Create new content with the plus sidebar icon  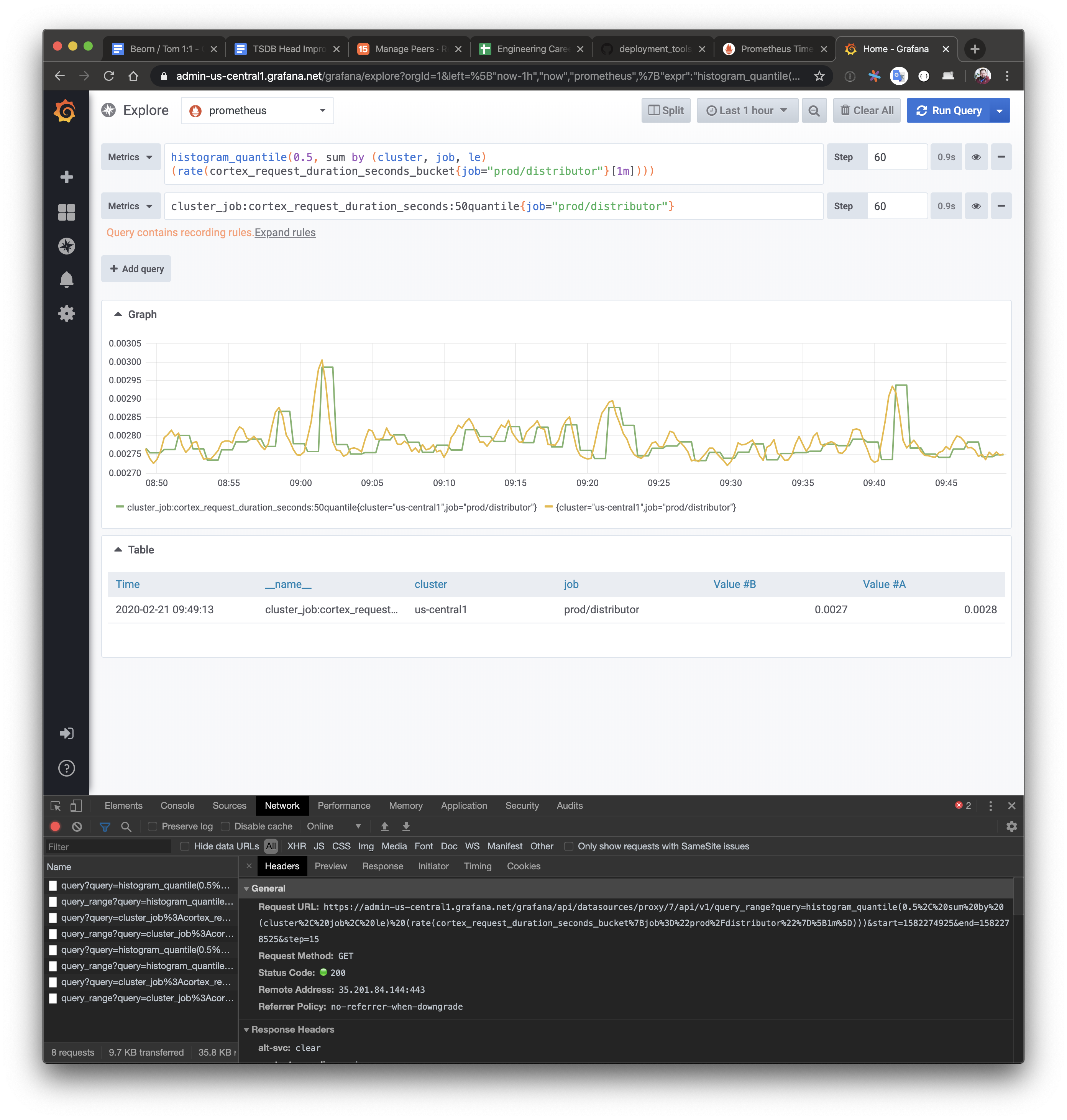67,177
